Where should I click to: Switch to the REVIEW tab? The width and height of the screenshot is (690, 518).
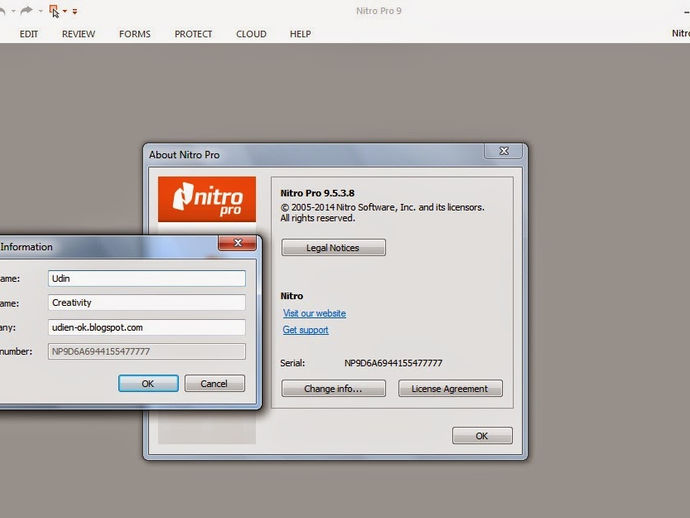pyautogui.click(x=78, y=34)
